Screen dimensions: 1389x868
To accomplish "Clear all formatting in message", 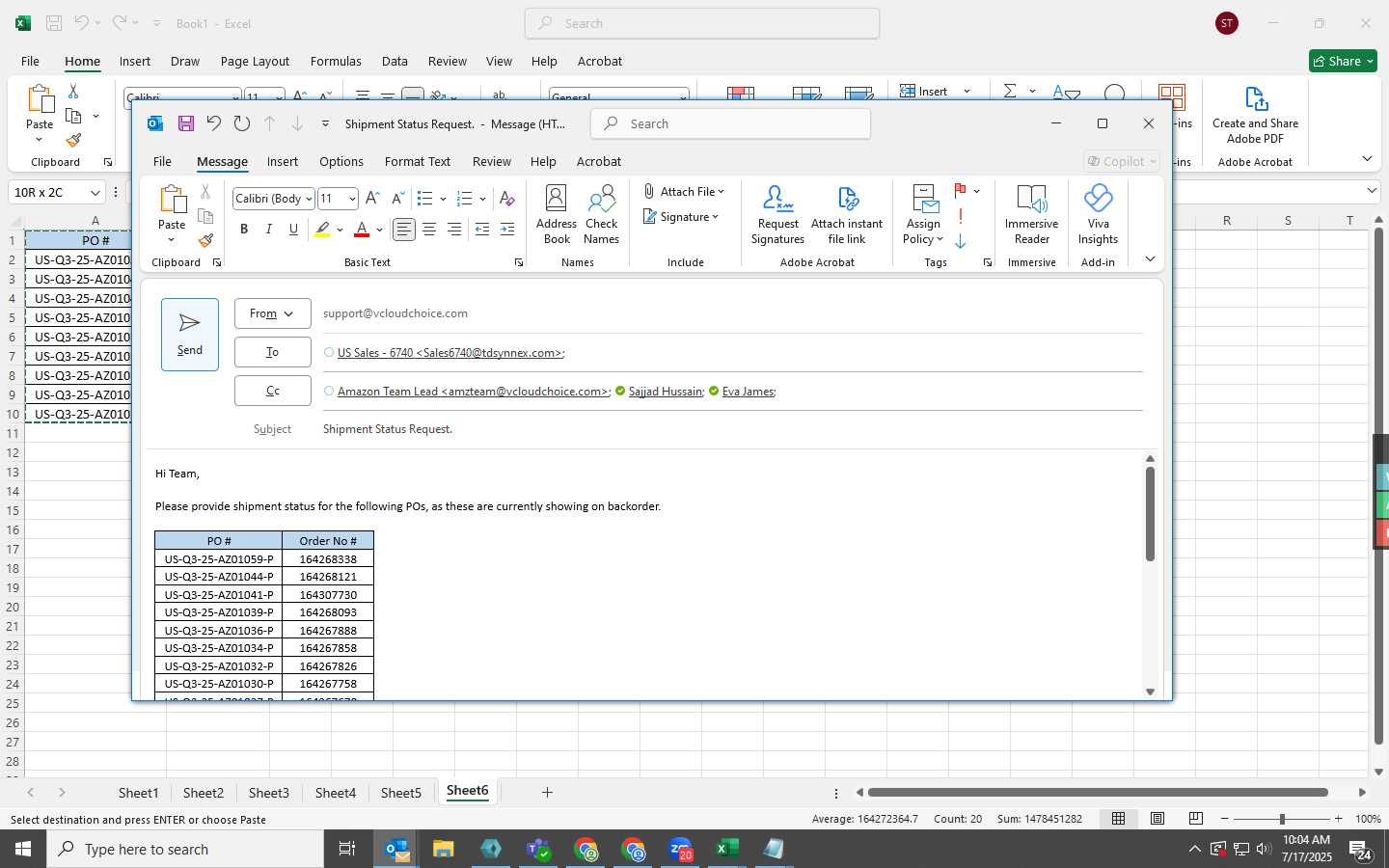I will (x=506, y=199).
